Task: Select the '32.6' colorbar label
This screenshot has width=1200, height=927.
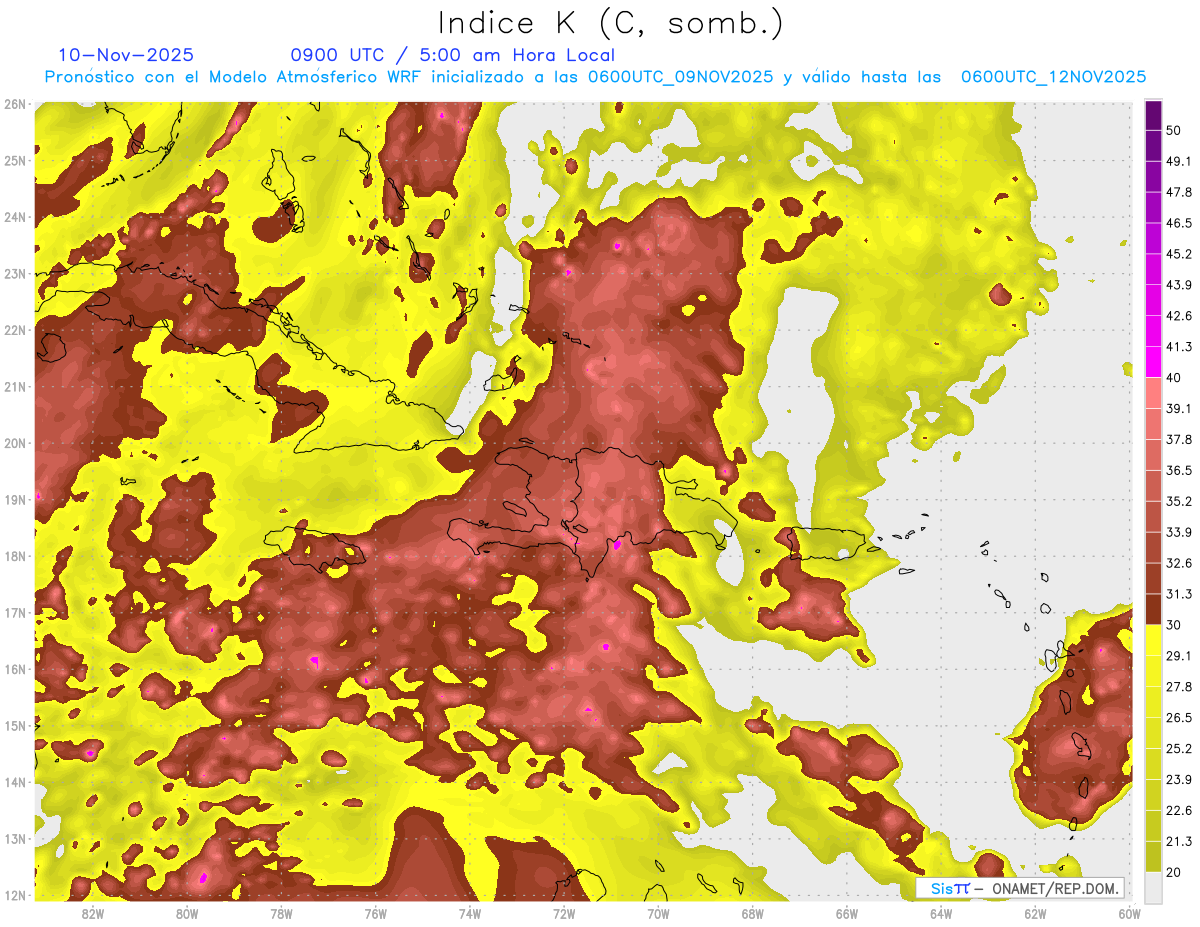Action: click(x=1179, y=563)
